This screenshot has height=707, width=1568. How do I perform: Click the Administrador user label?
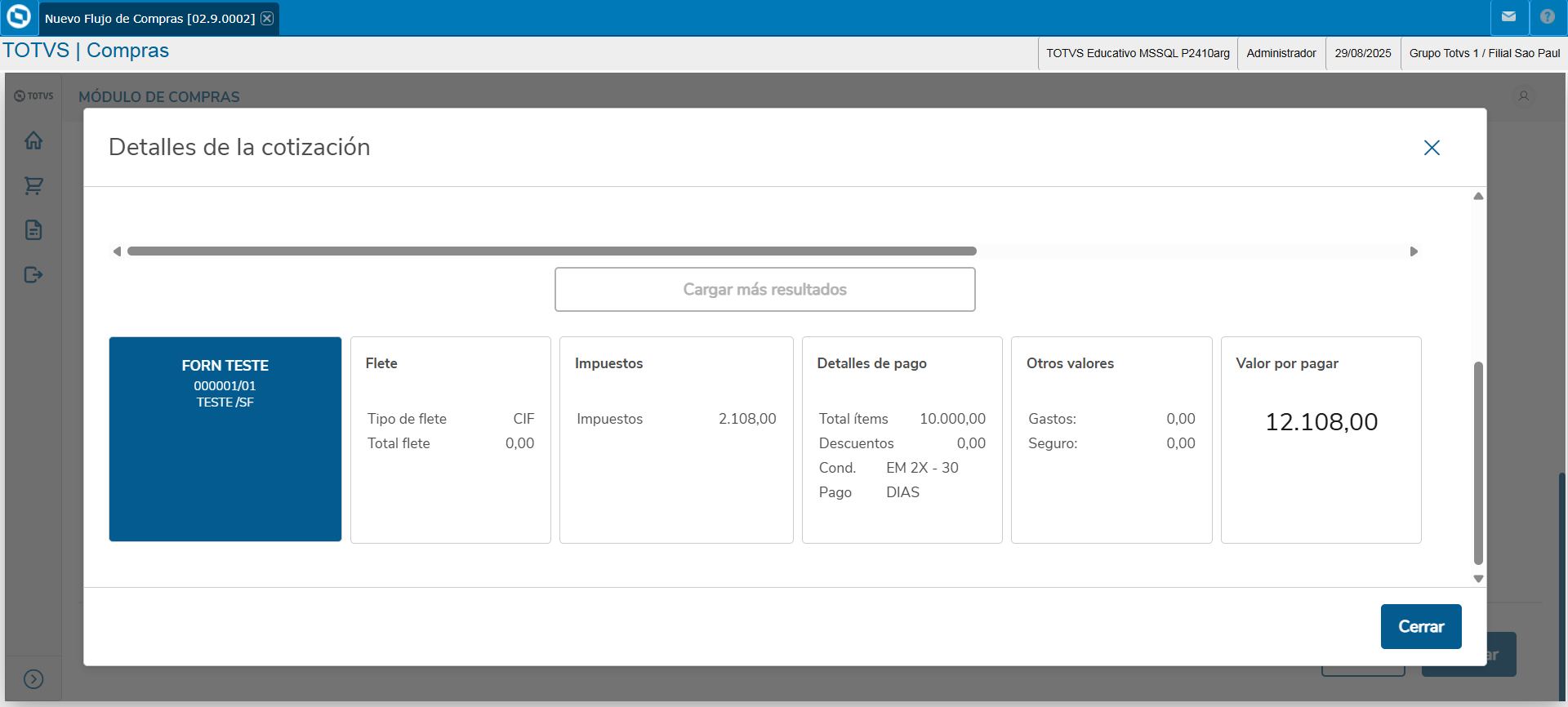point(1281,53)
